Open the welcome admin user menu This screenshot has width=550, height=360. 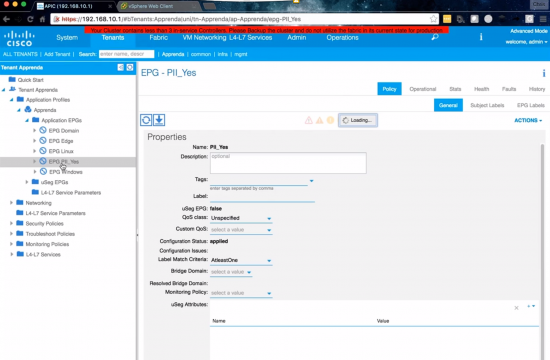[x=526, y=42]
